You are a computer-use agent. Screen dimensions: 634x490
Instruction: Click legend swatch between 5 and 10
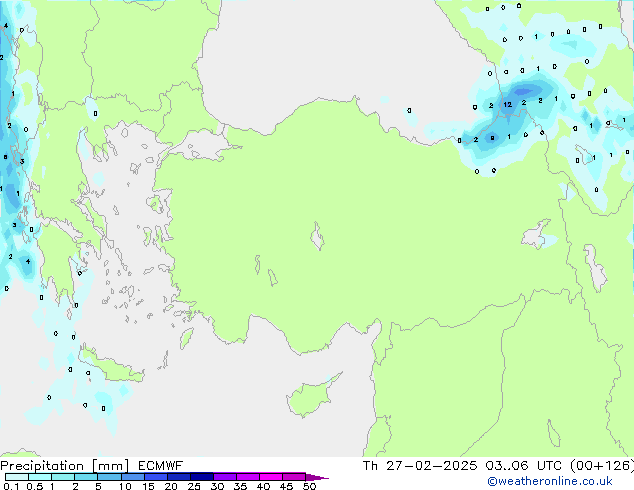pyautogui.click(x=109, y=477)
